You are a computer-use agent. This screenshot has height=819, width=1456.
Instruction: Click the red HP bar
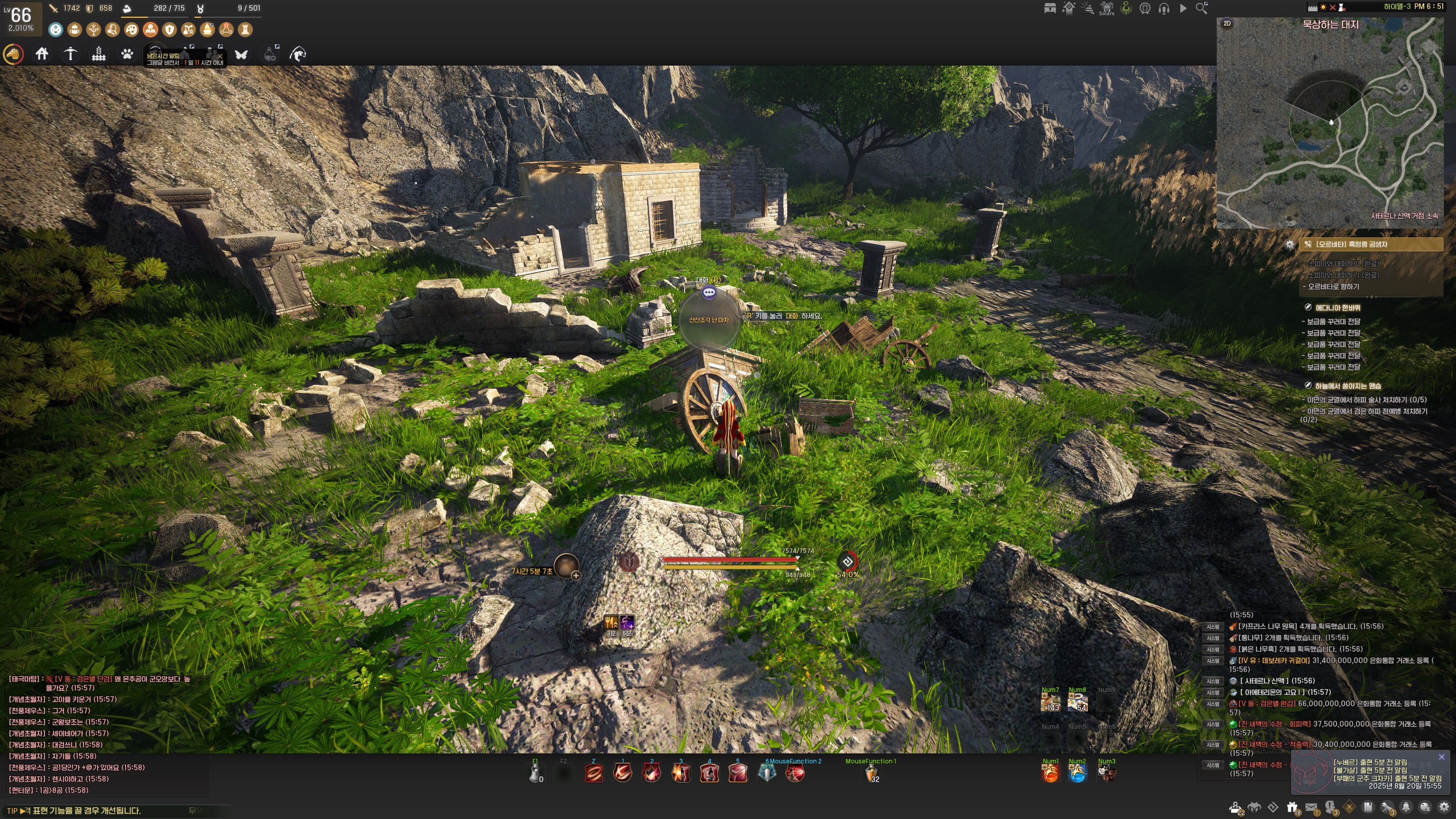click(729, 560)
